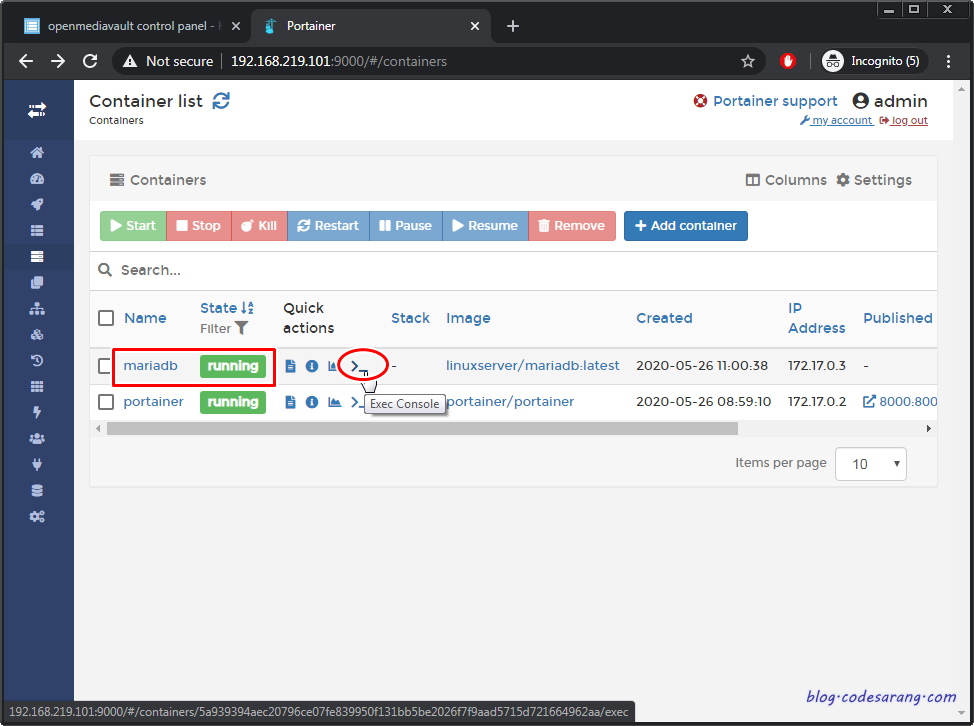The image size is (974, 726).
Task: Open logs icon for mariadb container
Action: tap(290, 366)
